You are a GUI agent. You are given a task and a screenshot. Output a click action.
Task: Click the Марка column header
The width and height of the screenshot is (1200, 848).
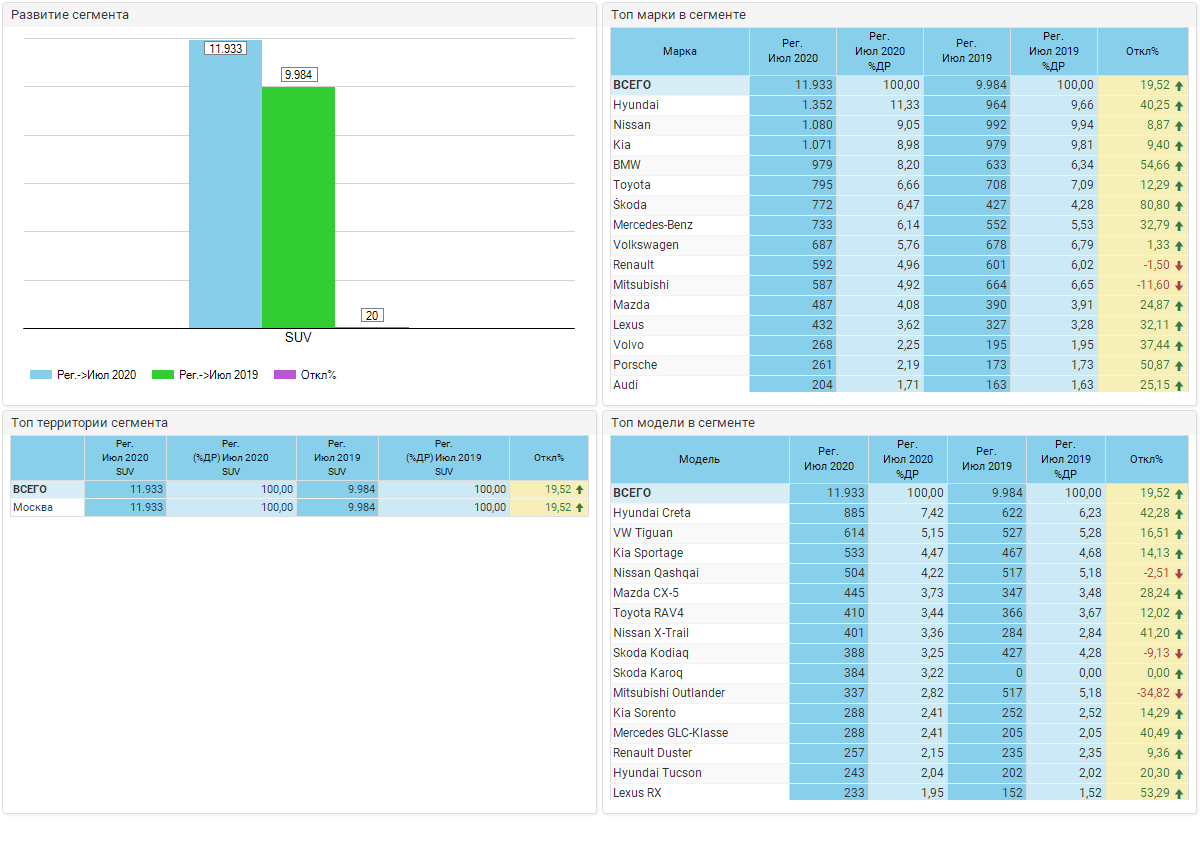(680, 51)
